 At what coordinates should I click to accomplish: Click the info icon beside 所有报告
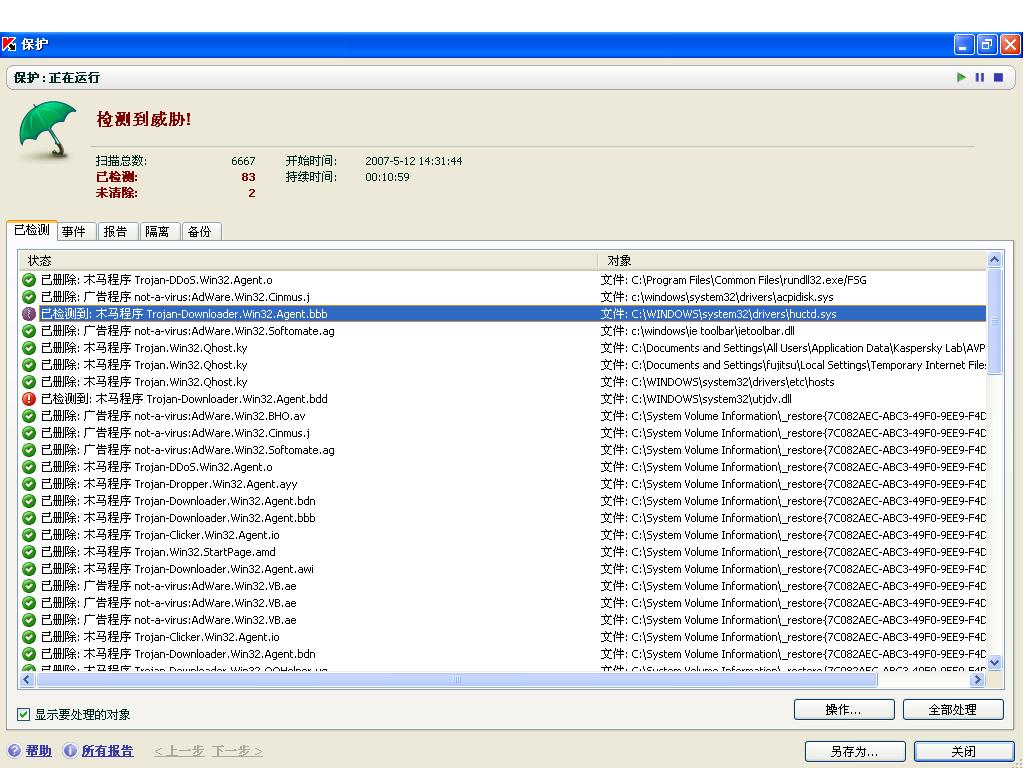point(70,750)
